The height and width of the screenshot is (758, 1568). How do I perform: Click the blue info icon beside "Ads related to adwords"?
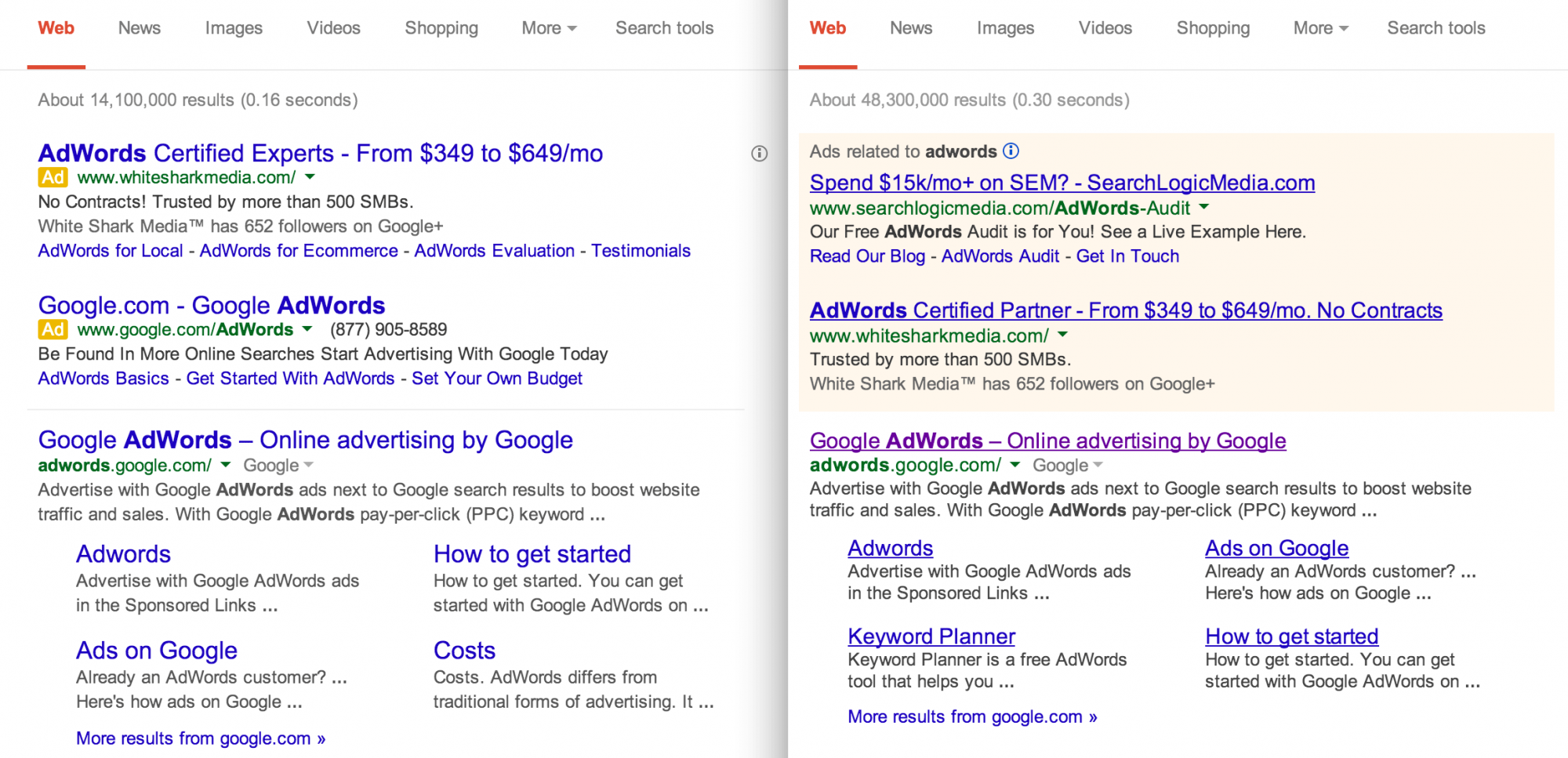(x=1011, y=151)
